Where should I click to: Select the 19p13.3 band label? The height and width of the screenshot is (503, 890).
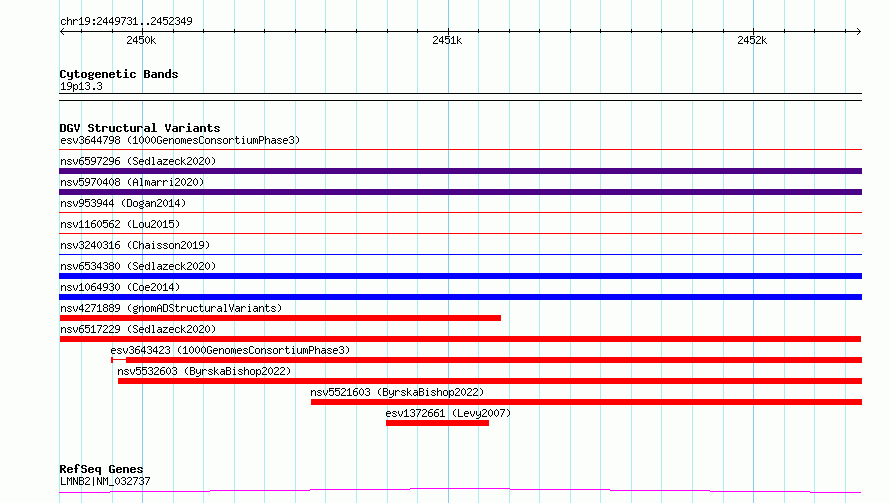81,86
